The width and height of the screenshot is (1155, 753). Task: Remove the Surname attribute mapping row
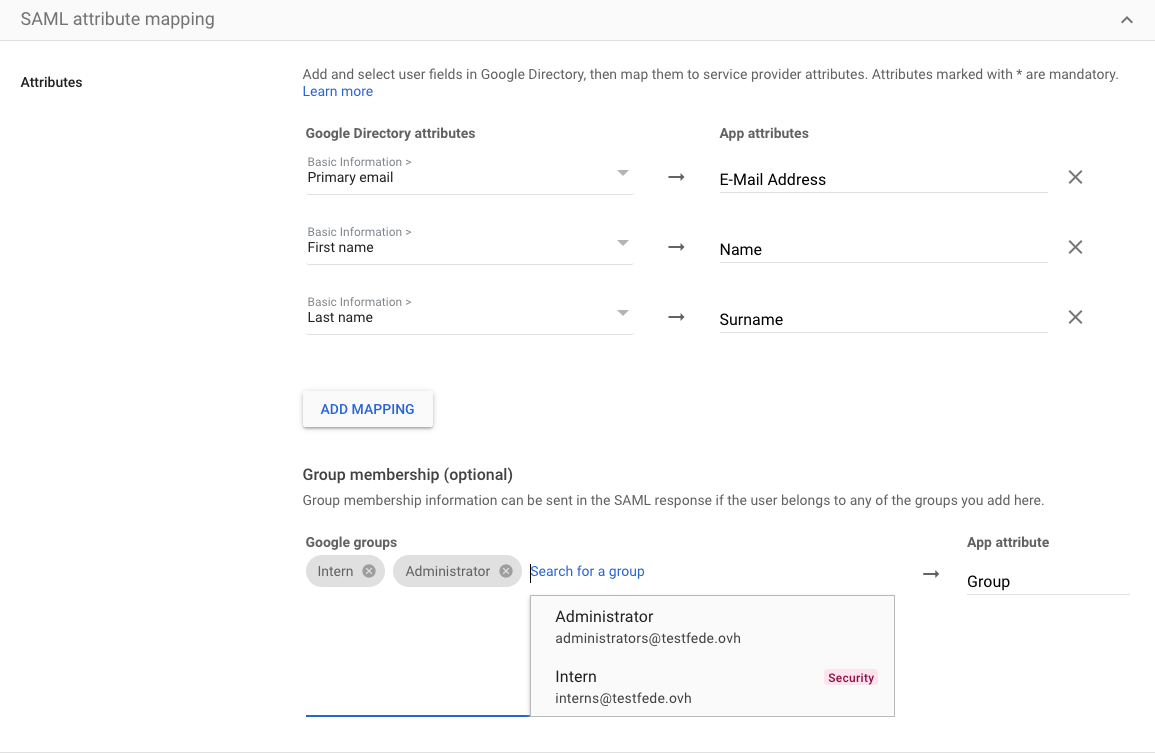[1075, 317]
